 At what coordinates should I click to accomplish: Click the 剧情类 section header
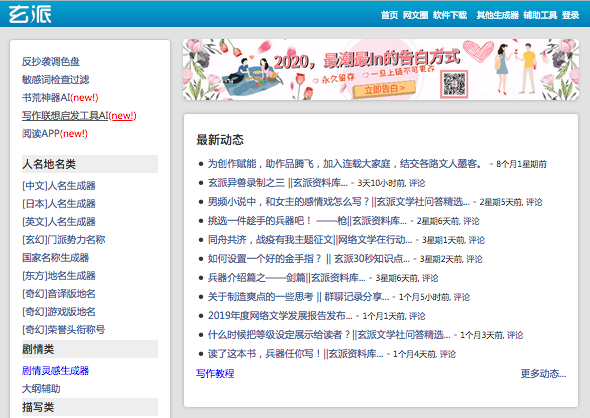pyautogui.click(x=90, y=349)
